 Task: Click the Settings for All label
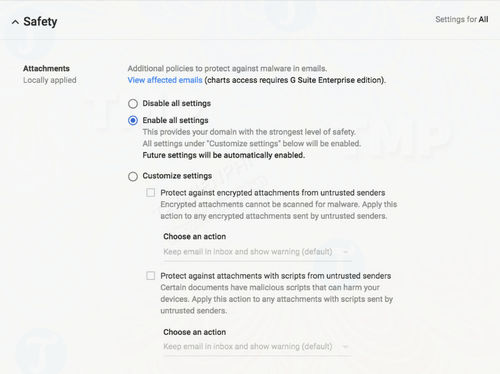pos(462,19)
